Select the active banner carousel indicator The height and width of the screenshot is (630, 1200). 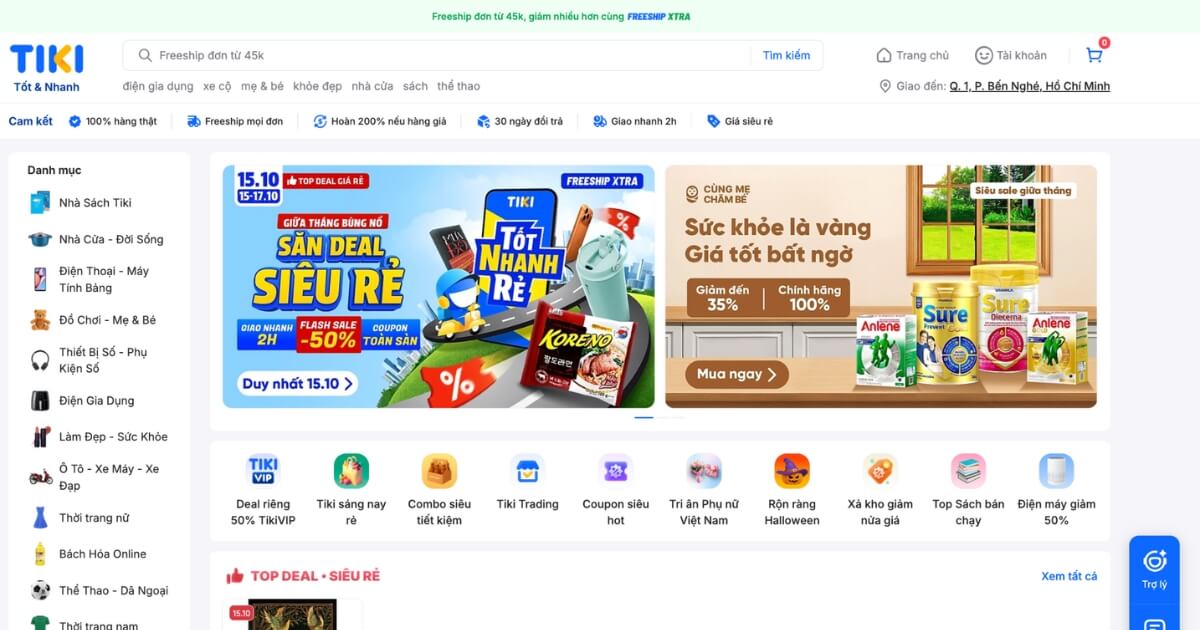point(644,417)
